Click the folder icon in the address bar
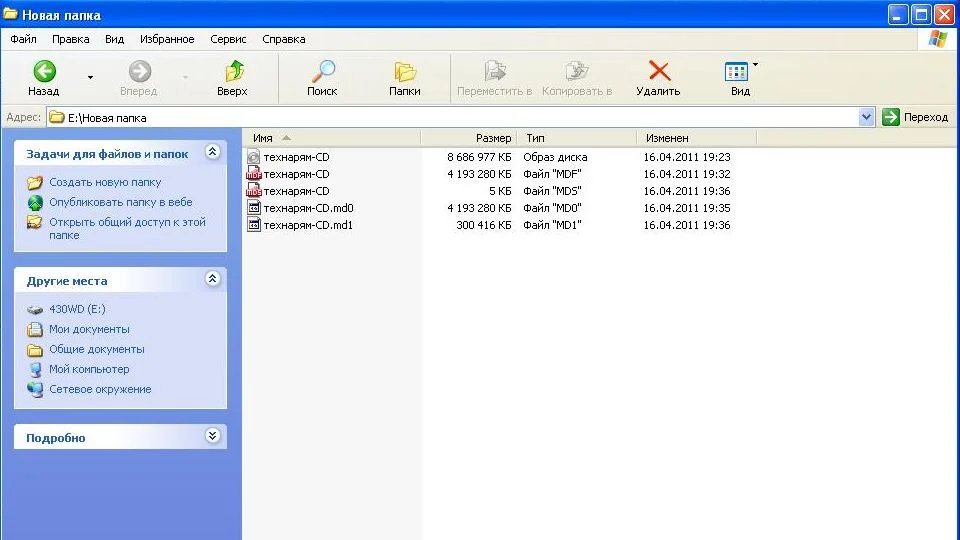 coord(57,117)
